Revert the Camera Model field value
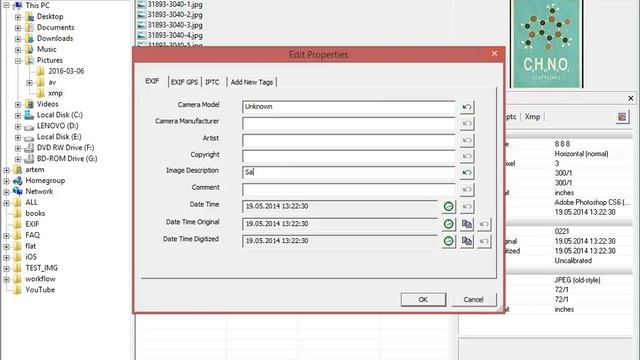 point(467,107)
